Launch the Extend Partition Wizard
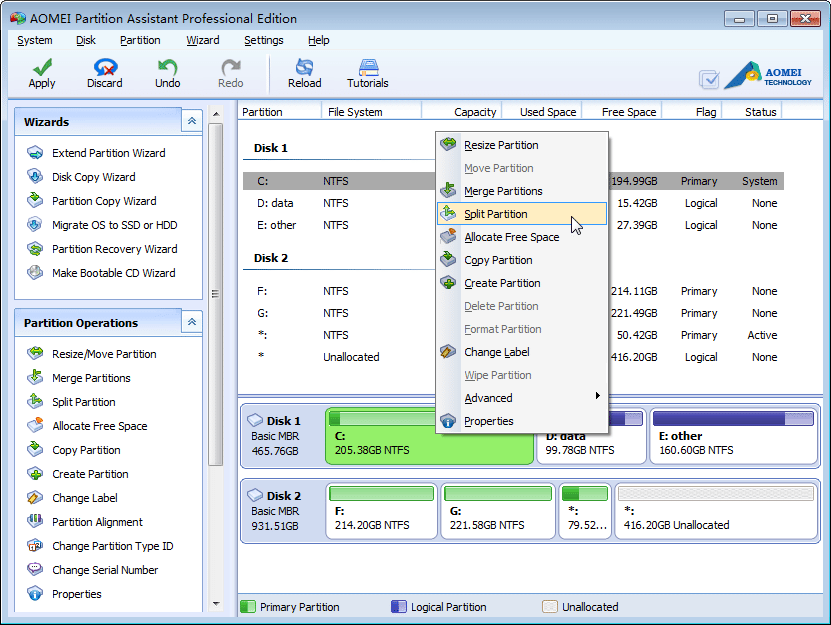Screen dimensions: 831x625 108,153
